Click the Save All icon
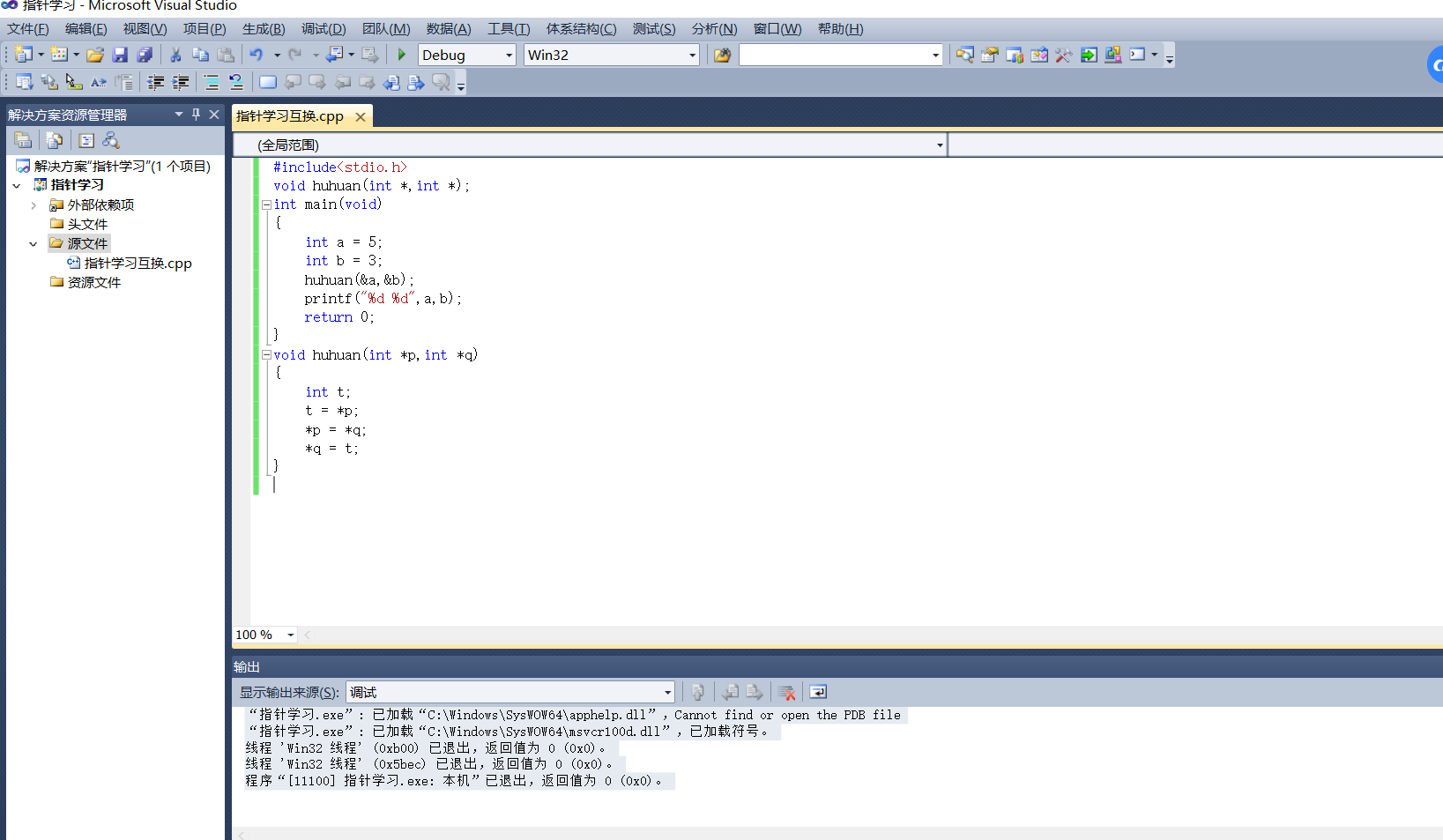This screenshot has height=840, width=1443. coord(145,55)
